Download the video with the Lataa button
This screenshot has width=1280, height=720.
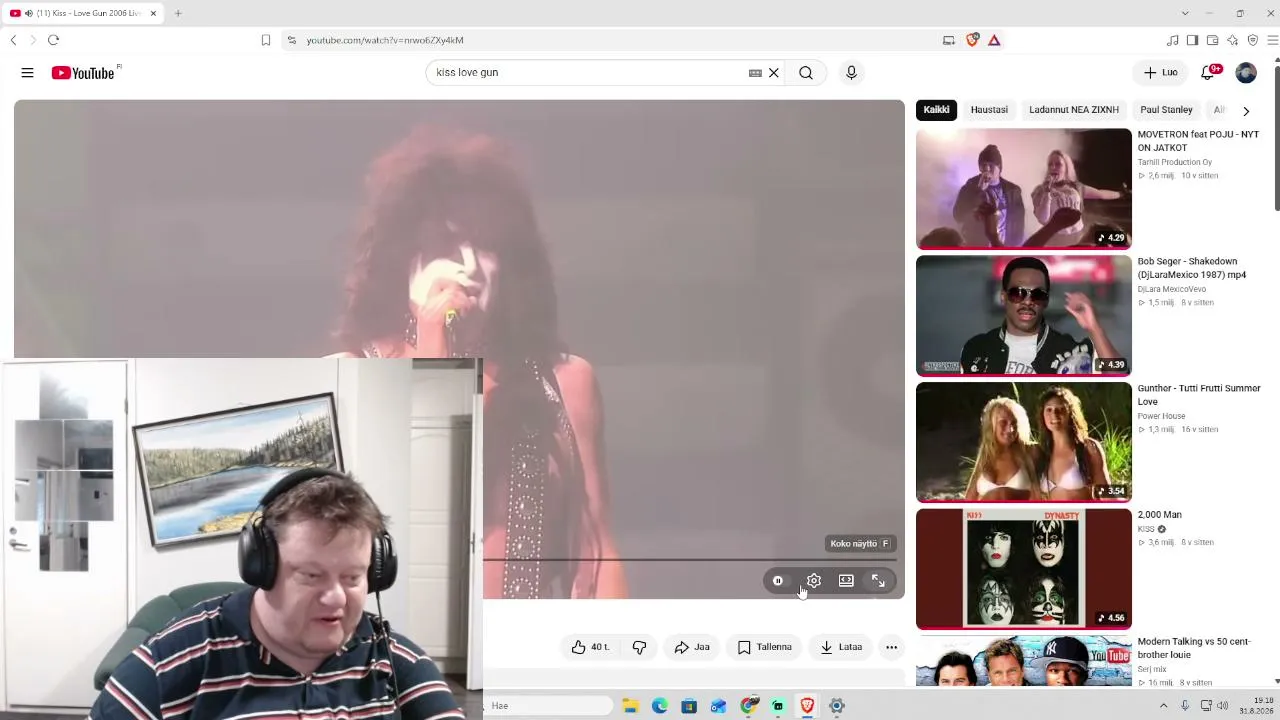tap(841, 647)
